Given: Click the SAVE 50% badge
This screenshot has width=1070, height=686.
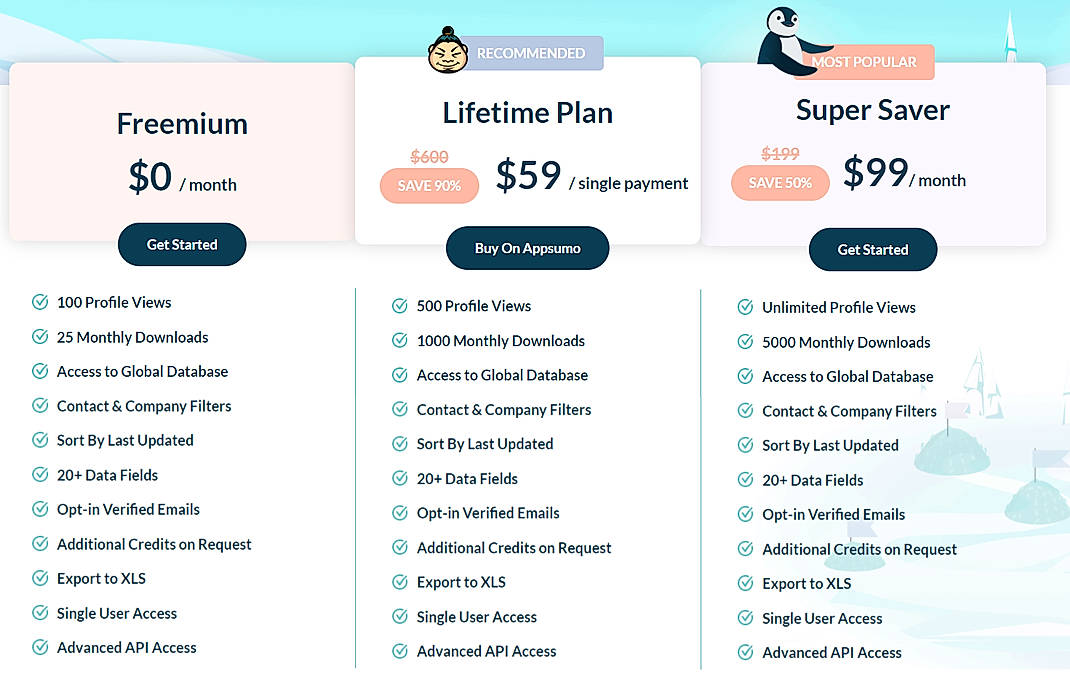Looking at the screenshot, I should 780,182.
